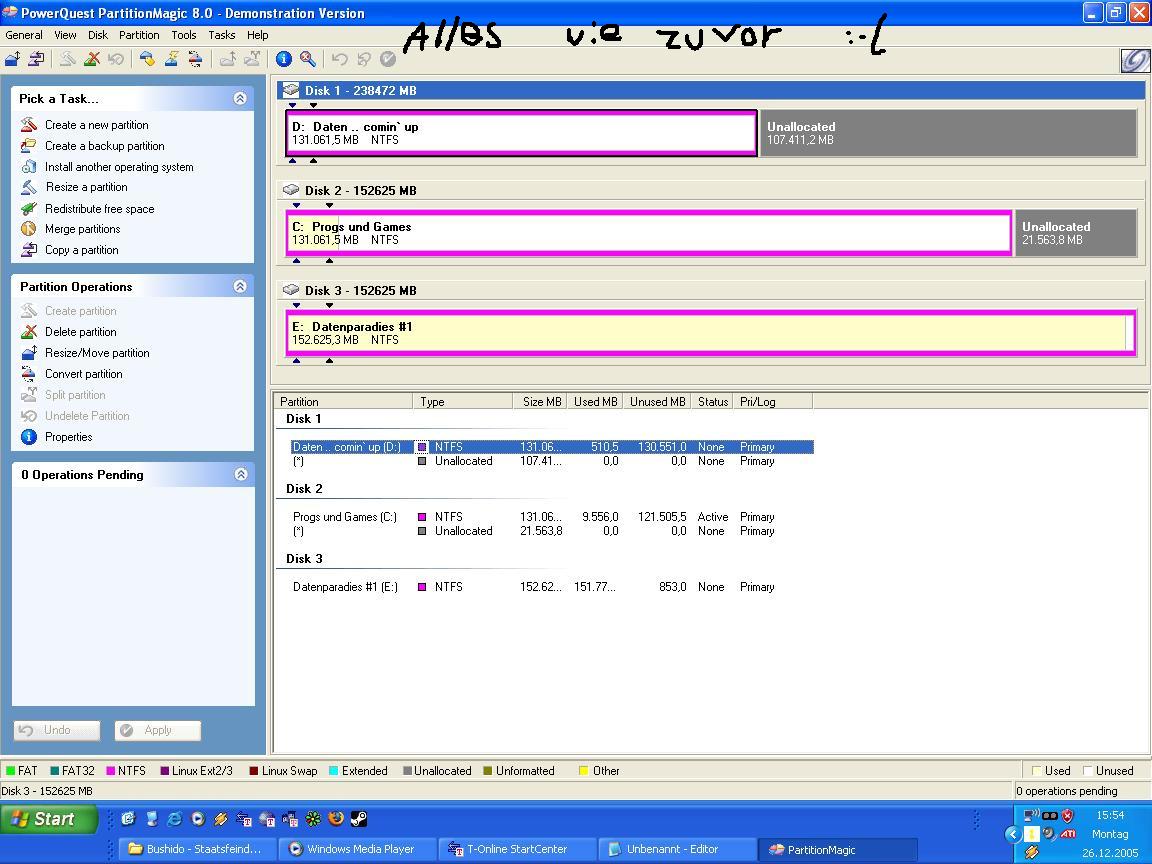The image size is (1152, 864).
Task: Sort list by Size MB column header
Action: (541, 402)
